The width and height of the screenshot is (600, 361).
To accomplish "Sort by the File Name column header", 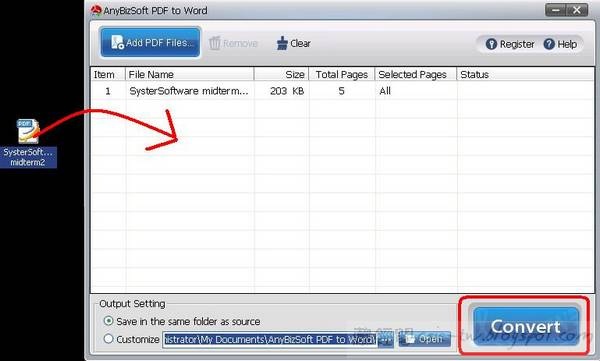I will [190, 75].
